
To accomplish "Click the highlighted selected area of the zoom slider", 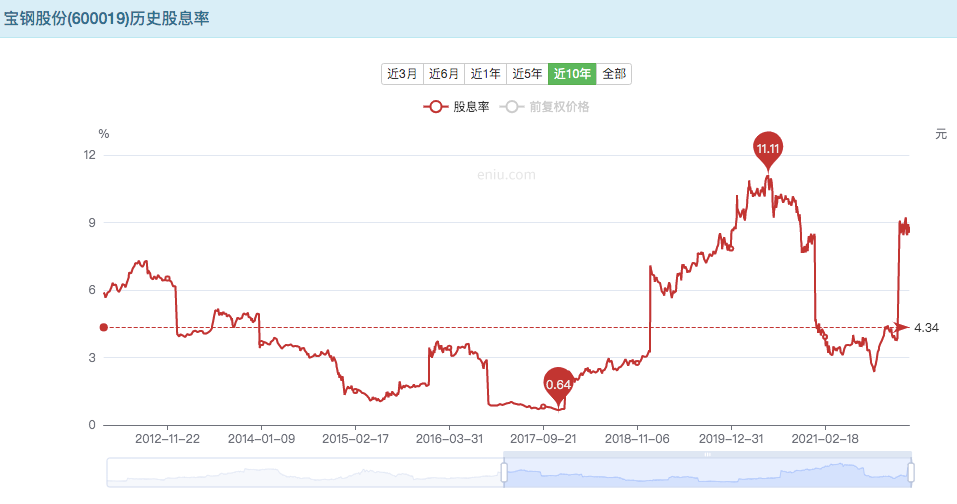I will click(x=707, y=472).
